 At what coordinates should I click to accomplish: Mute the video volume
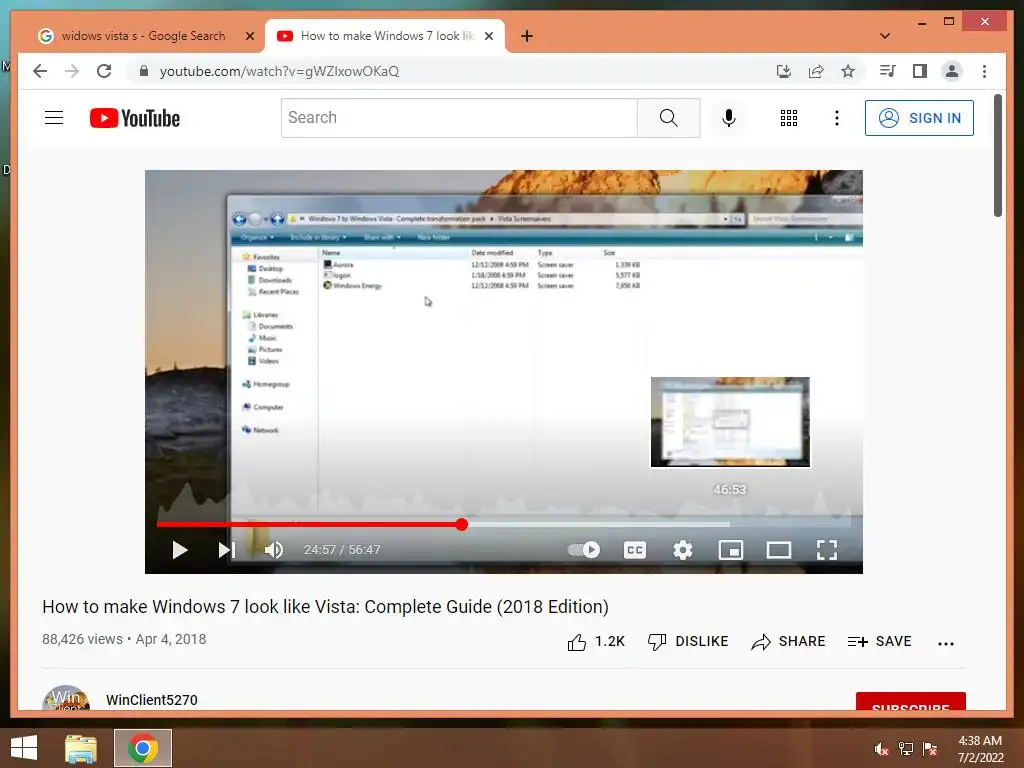point(274,550)
